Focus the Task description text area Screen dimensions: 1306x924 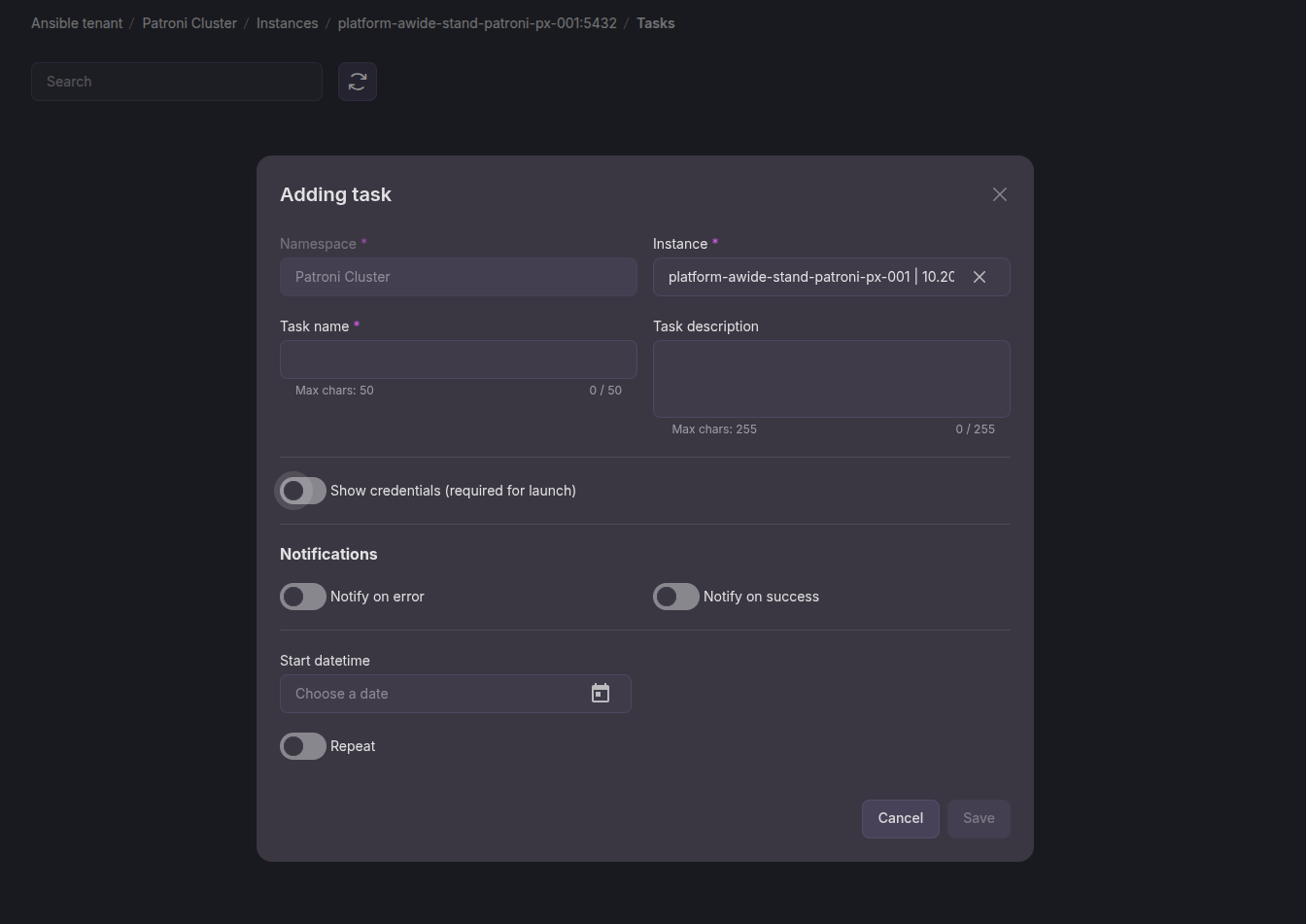[x=831, y=378]
